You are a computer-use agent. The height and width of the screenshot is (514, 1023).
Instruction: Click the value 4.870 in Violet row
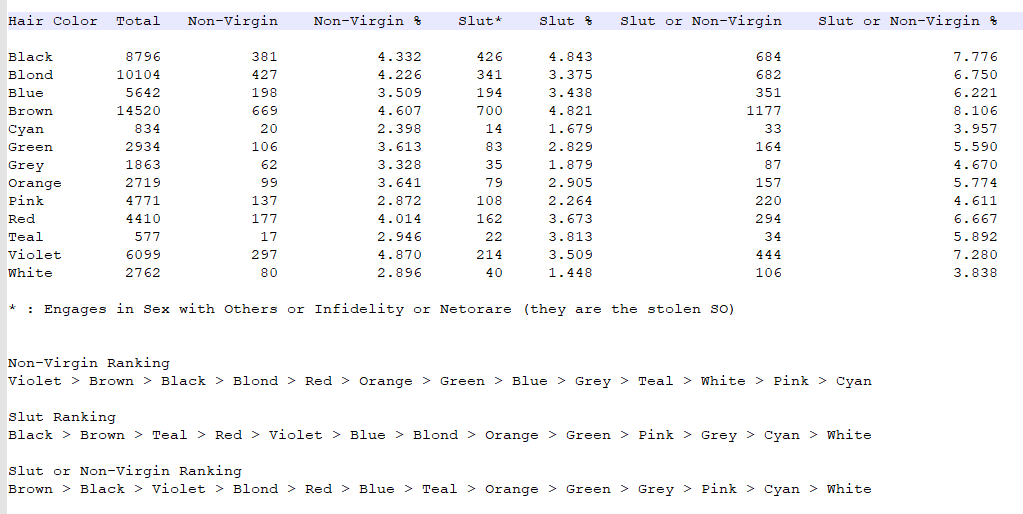pos(399,255)
